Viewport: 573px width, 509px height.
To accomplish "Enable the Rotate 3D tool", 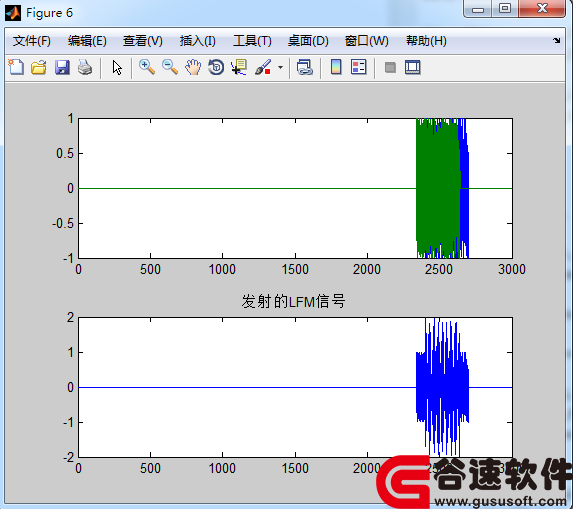I will point(216,68).
